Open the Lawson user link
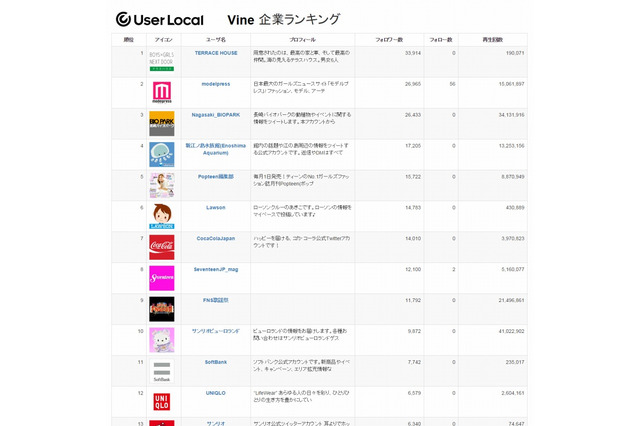 coord(216,208)
